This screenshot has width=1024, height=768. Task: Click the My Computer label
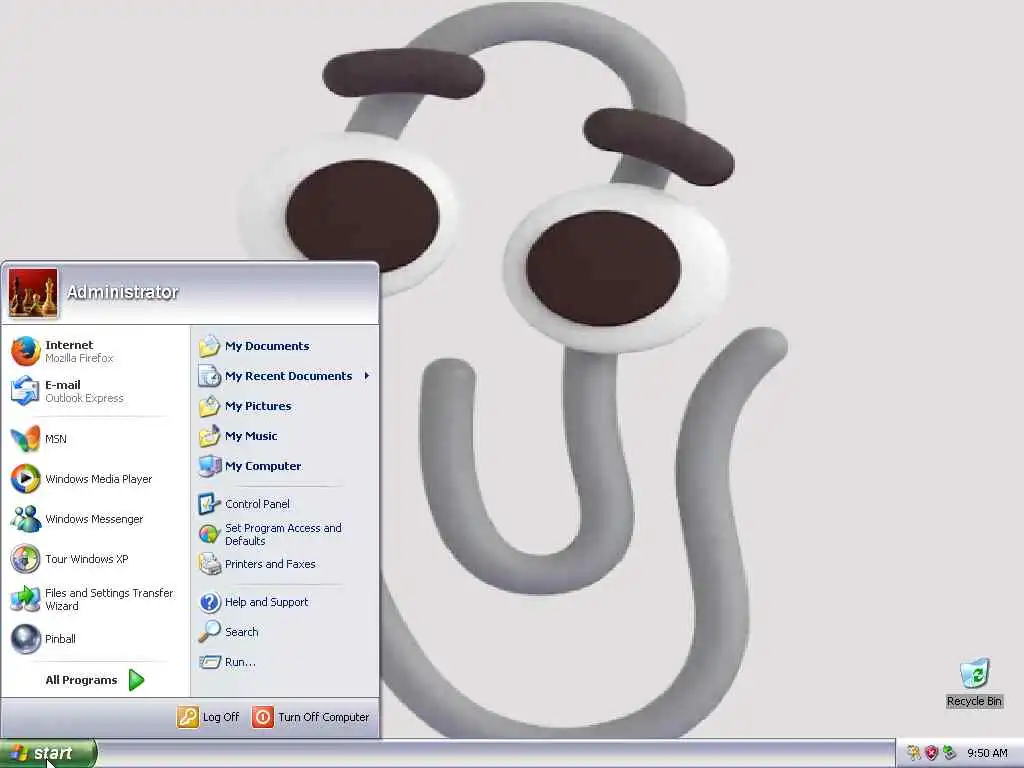(x=263, y=466)
